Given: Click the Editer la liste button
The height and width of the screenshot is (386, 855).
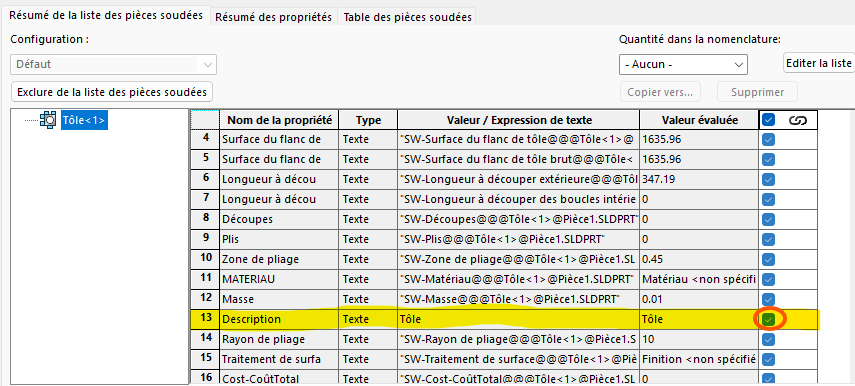Looking at the screenshot, I should tap(819, 63).
